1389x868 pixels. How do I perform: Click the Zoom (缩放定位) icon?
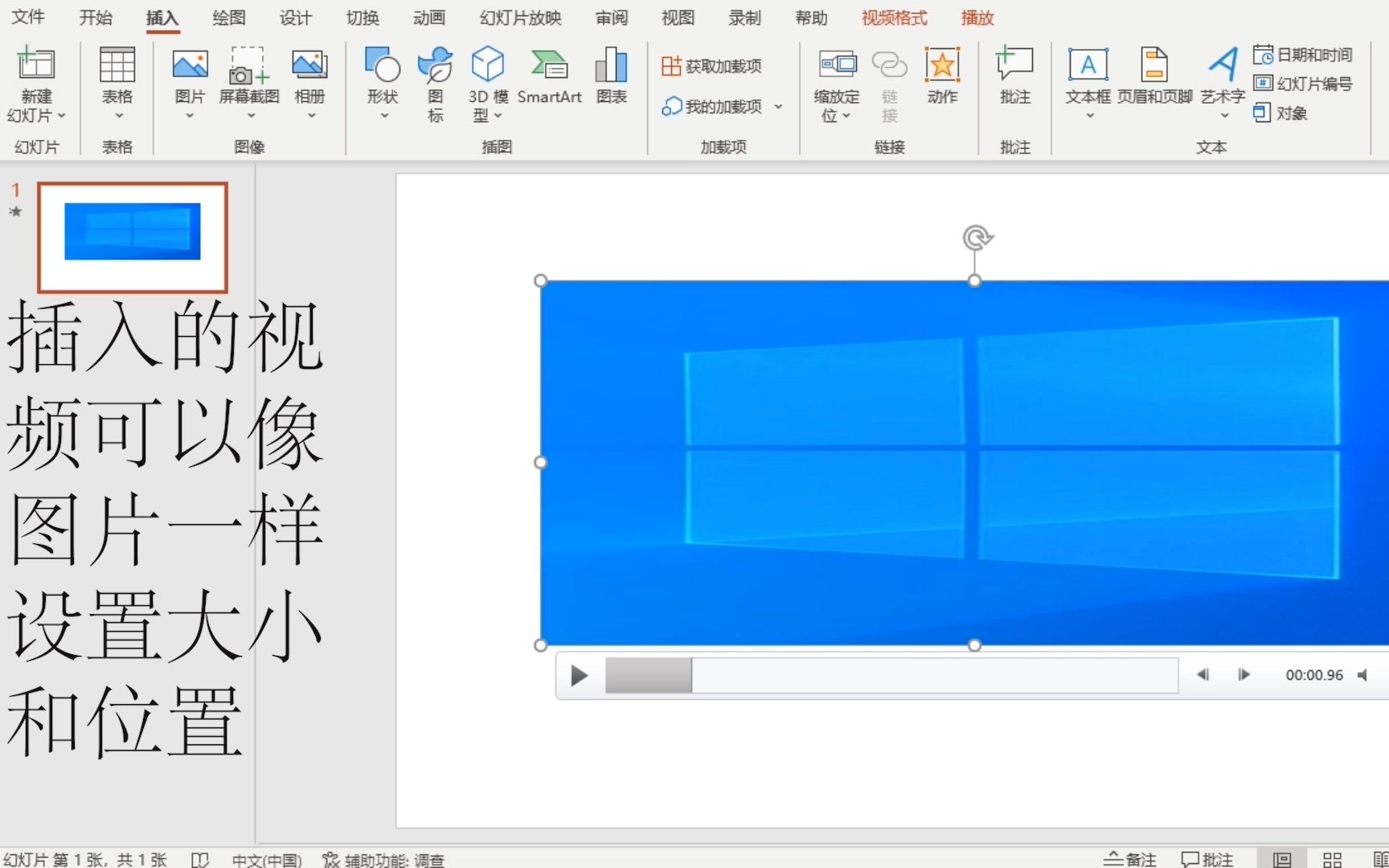tap(838, 65)
